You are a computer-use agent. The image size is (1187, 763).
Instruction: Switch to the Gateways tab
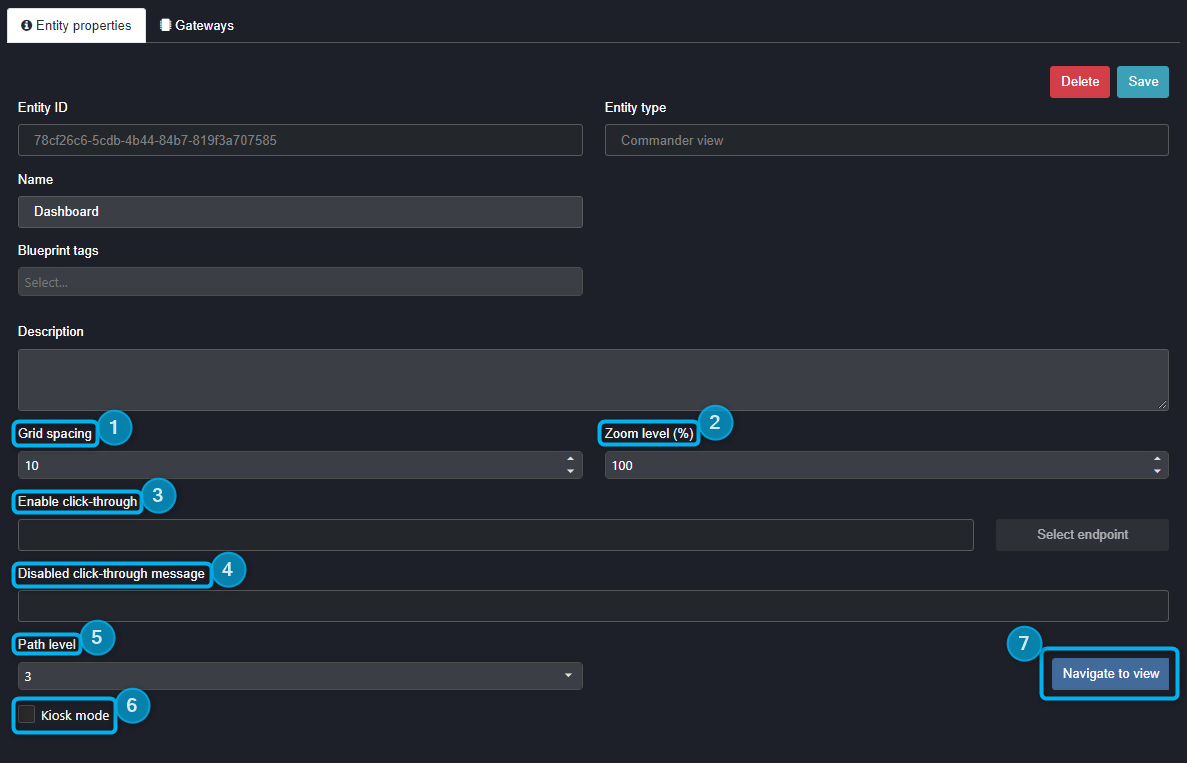[x=196, y=26]
